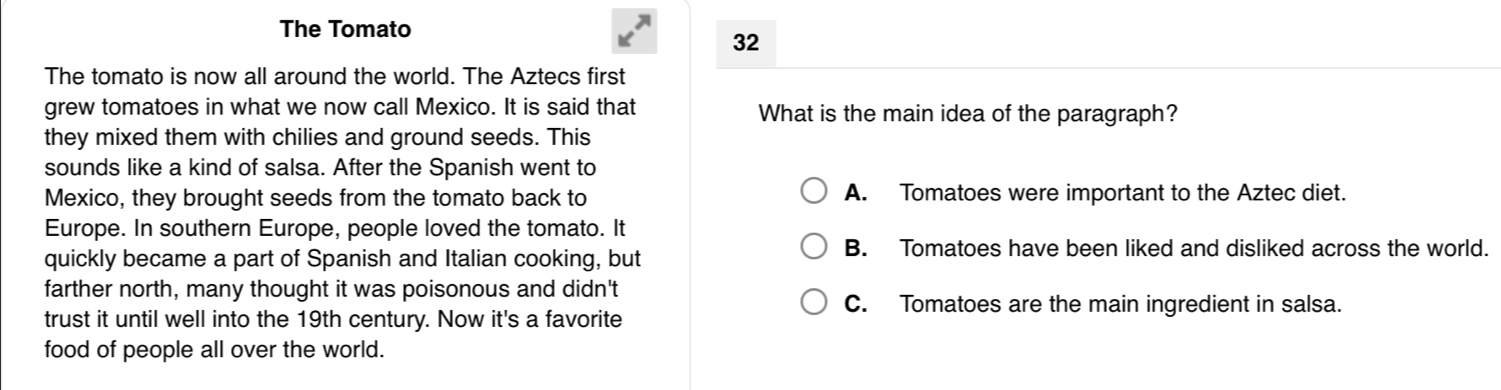Click the bold letter B. option label
This screenshot has width=1501, height=390.
click(855, 248)
